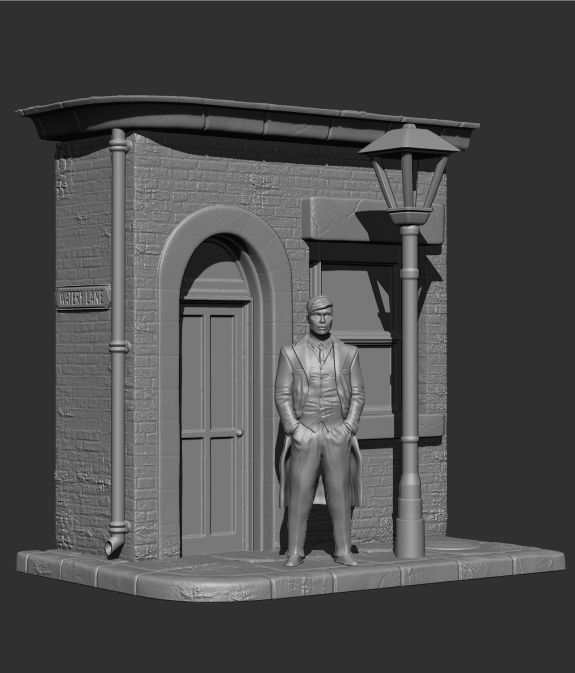Click the "Watery Lane" street sign

click(x=83, y=297)
